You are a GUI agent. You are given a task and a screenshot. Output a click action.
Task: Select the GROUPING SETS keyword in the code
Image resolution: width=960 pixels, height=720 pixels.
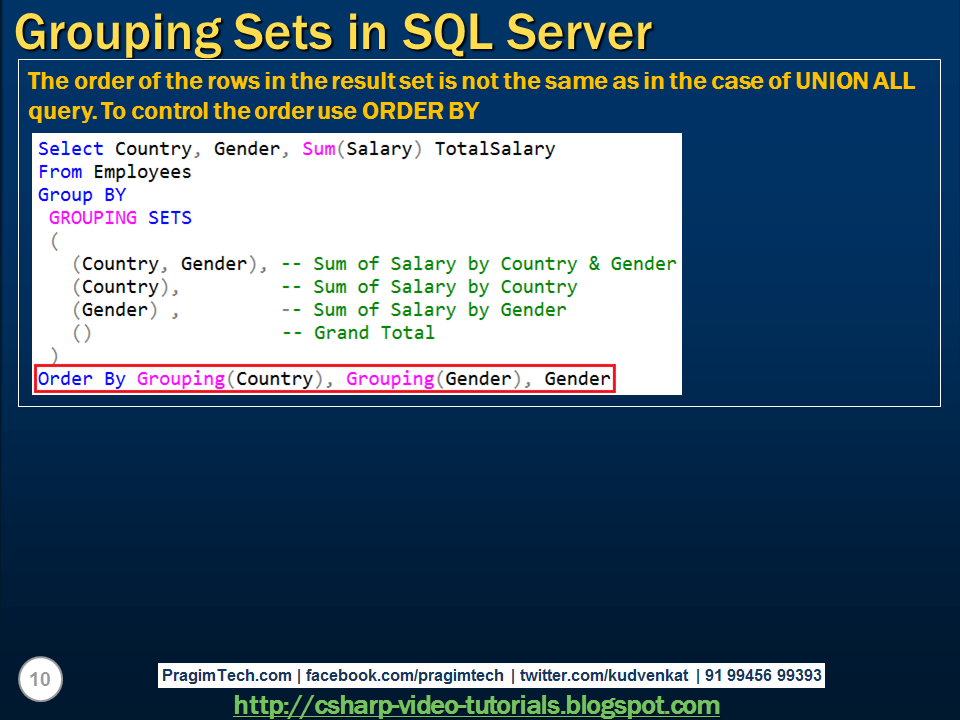[x=120, y=217]
